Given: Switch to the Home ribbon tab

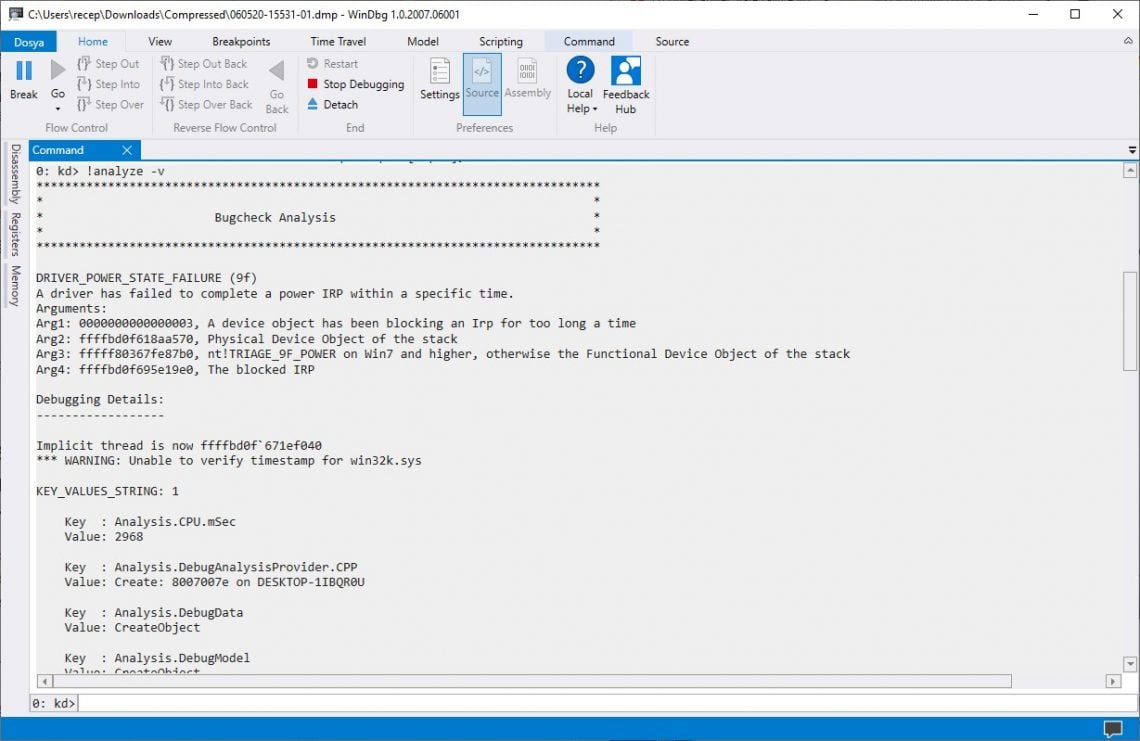Looking at the screenshot, I should [x=92, y=41].
